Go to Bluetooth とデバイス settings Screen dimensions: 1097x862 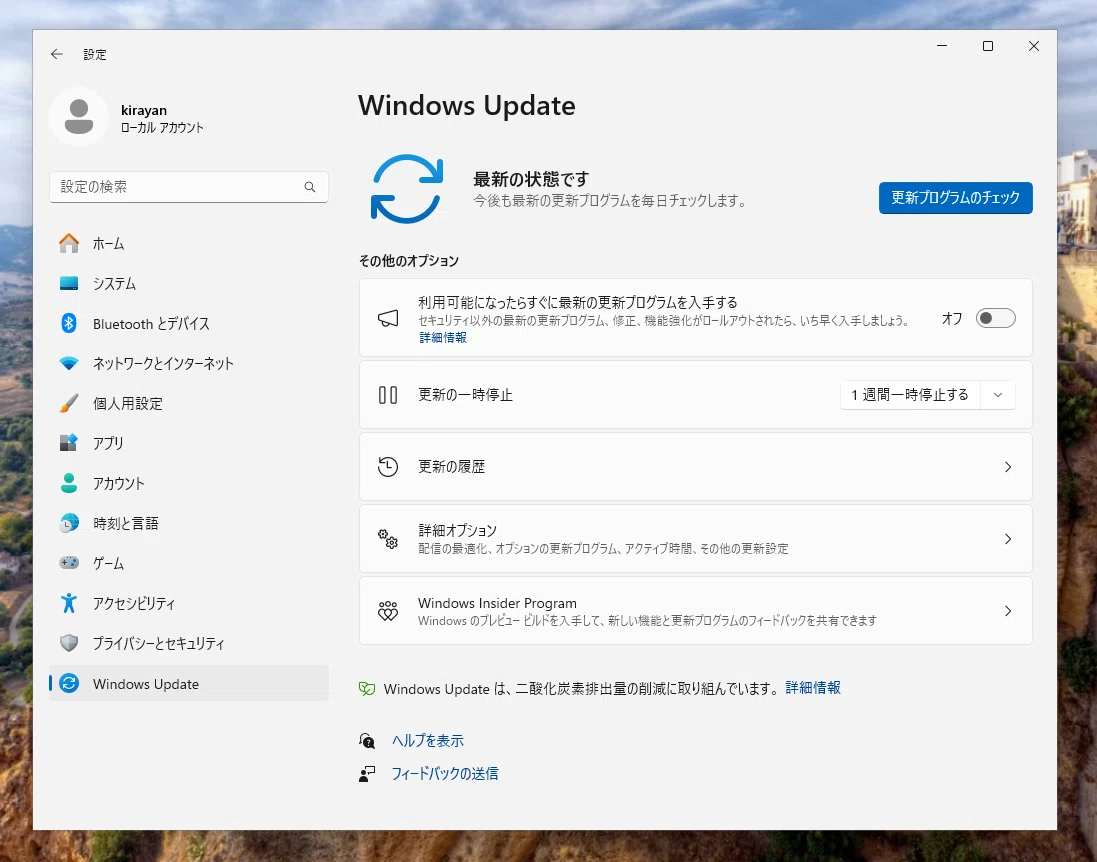(x=189, y=323)
